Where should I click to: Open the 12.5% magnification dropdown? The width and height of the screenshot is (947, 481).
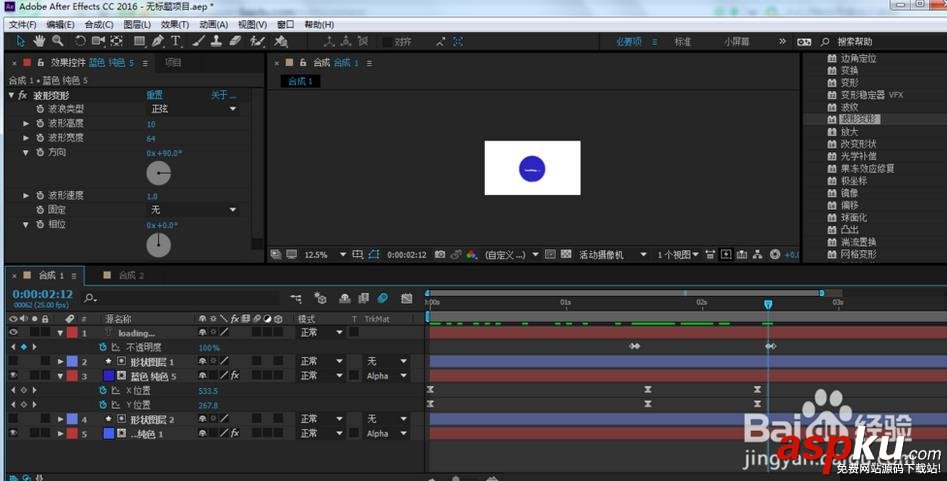[x=325, y=254]
